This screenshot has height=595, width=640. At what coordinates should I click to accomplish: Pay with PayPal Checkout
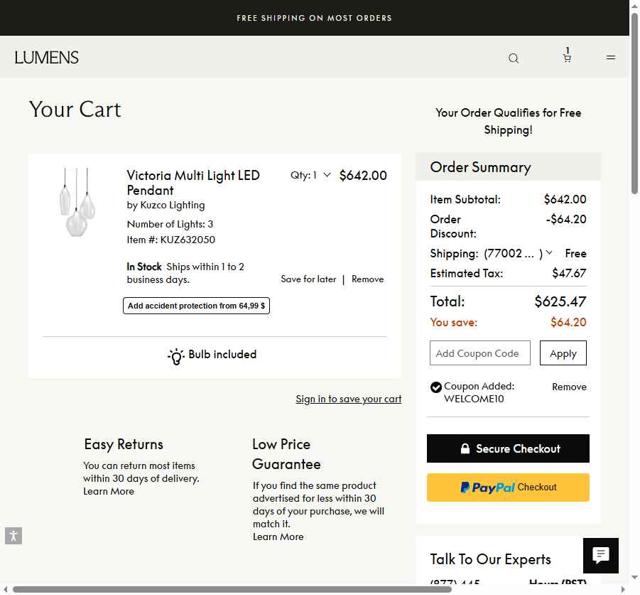coord(508,487)
